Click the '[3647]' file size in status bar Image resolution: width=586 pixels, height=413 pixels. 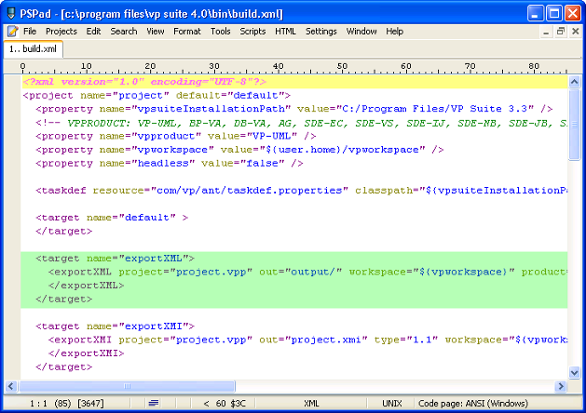[91, 404]
